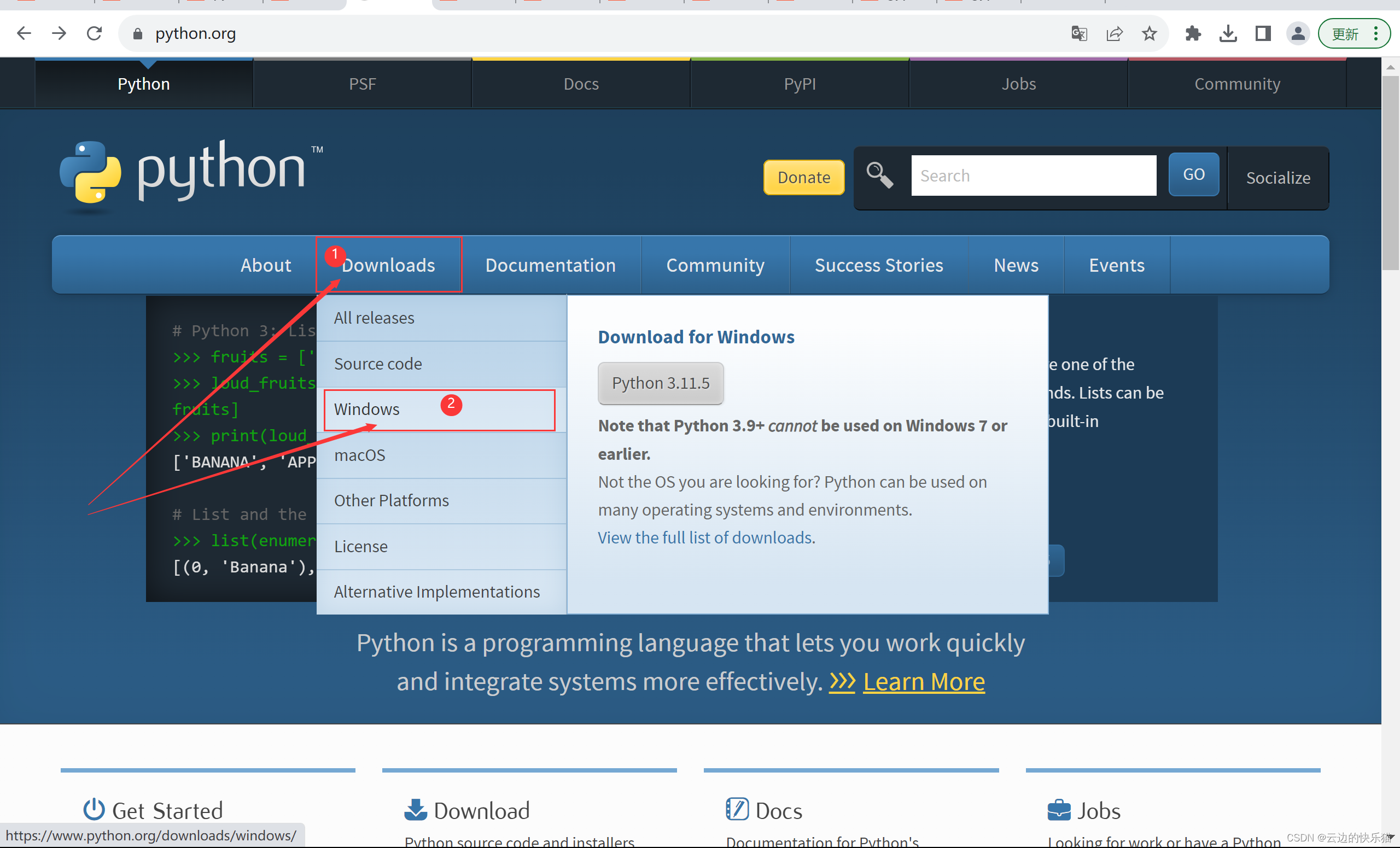Choose Source code in Downloads menu
The image size is (1400, 848).
(441, 364)
